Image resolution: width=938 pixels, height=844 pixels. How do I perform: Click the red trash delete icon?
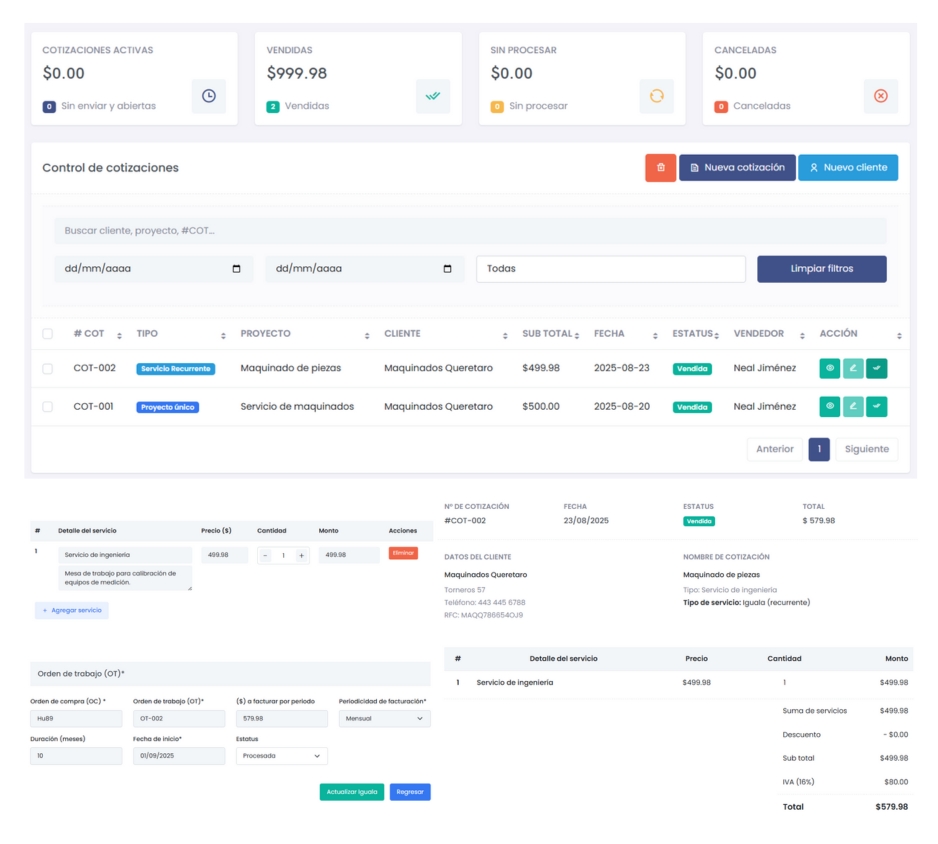coord(660,167)
